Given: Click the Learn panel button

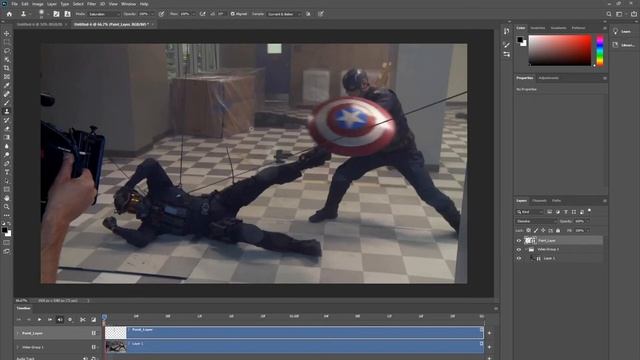Looking at the screenshot, I should pos(622,31).
